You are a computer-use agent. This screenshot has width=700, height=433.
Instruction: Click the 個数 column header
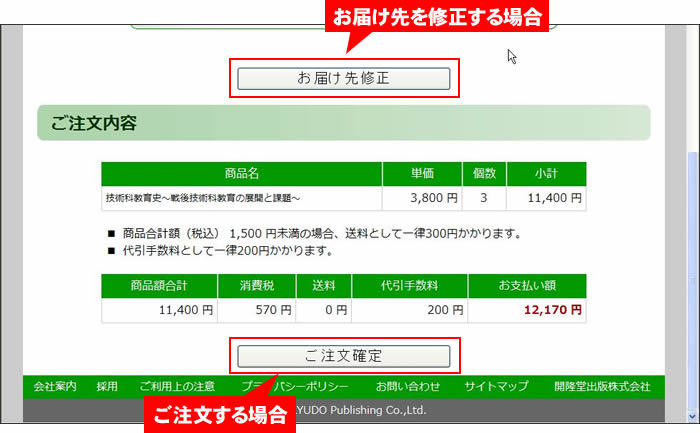(x=484, y=174)
